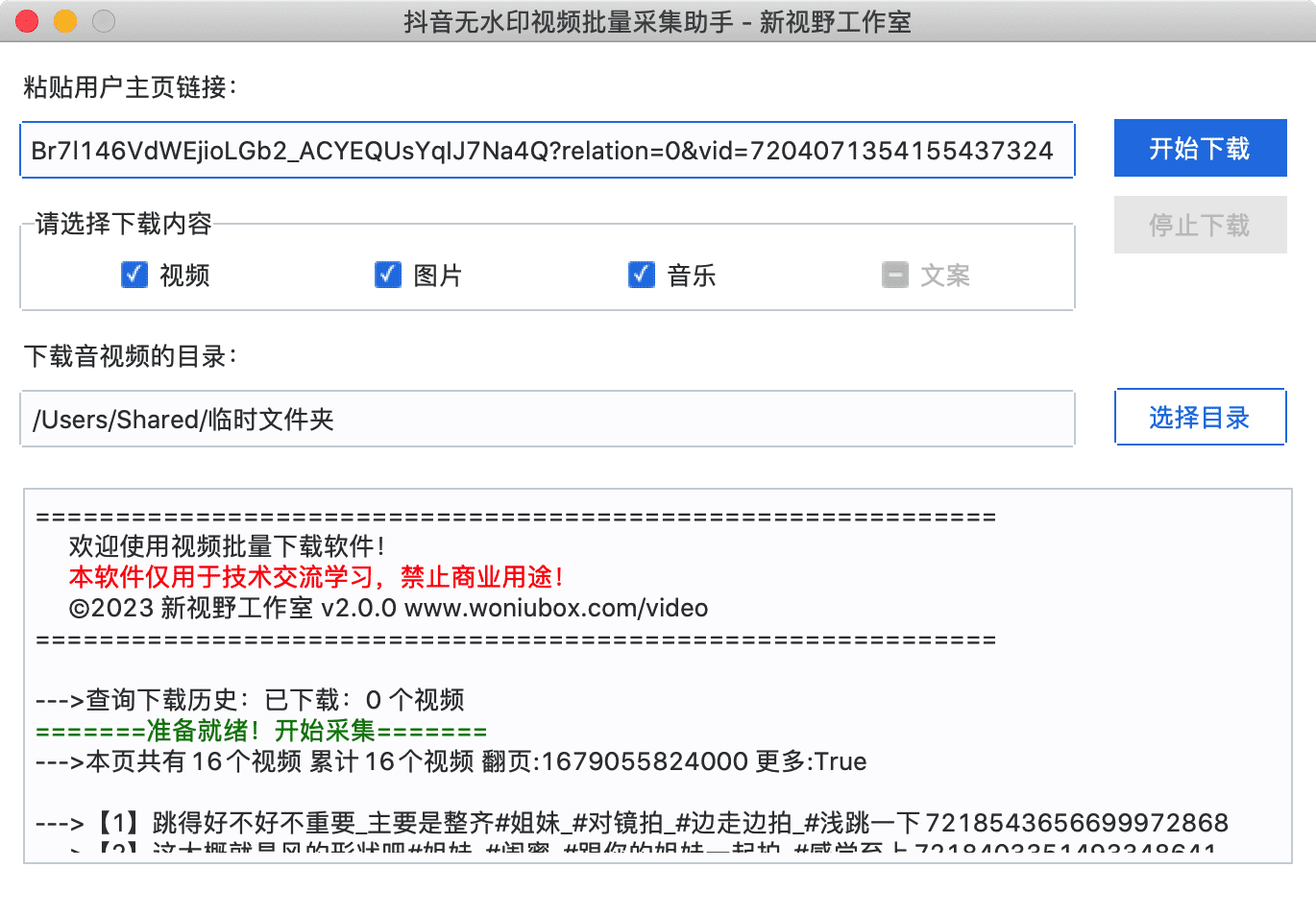Click the 本页共有16个视频 log line
Viewport: 1316px width, 916px height.
(451, 761)
